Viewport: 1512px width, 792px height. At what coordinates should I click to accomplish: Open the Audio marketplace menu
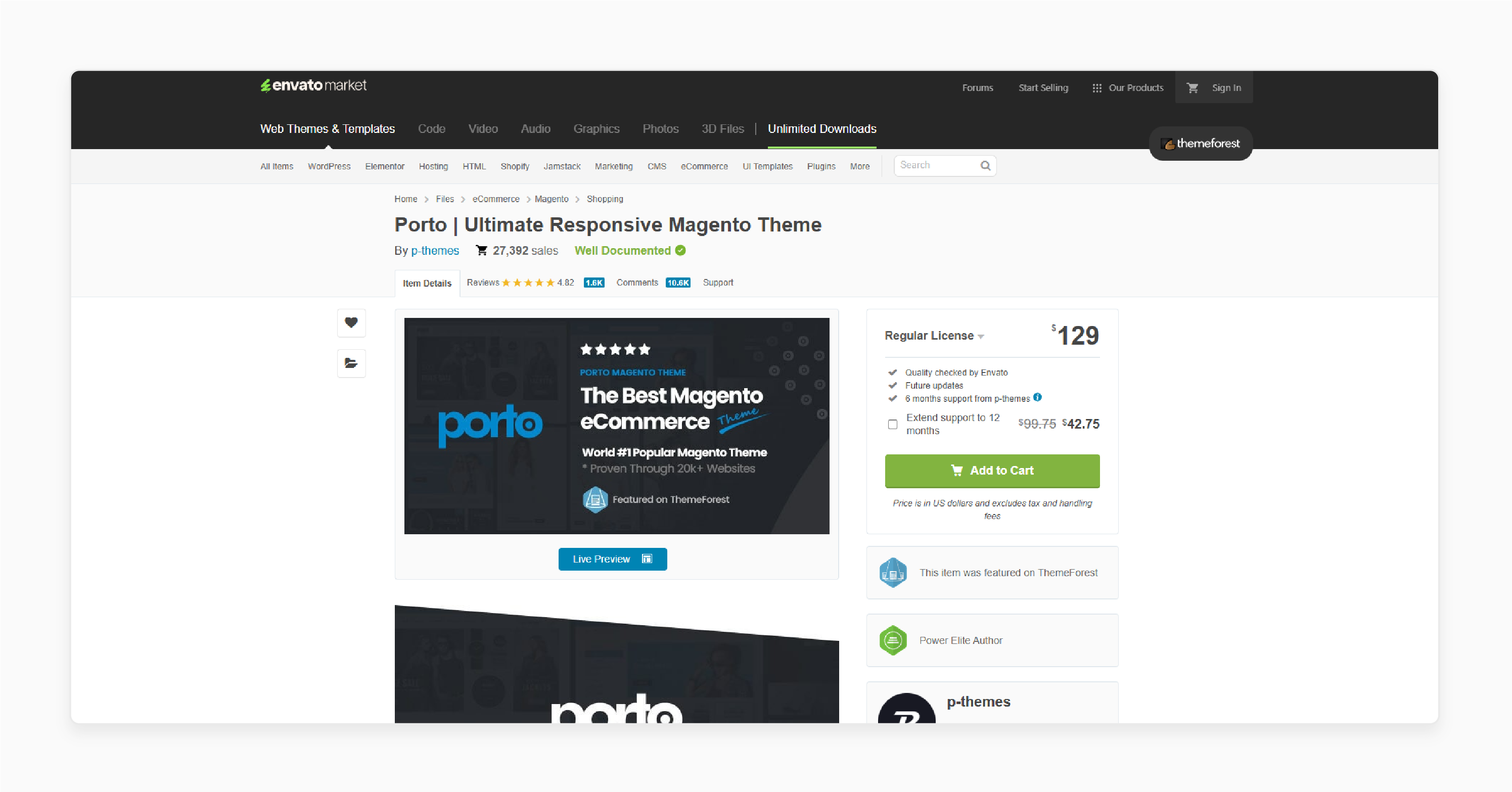(535, 129)
